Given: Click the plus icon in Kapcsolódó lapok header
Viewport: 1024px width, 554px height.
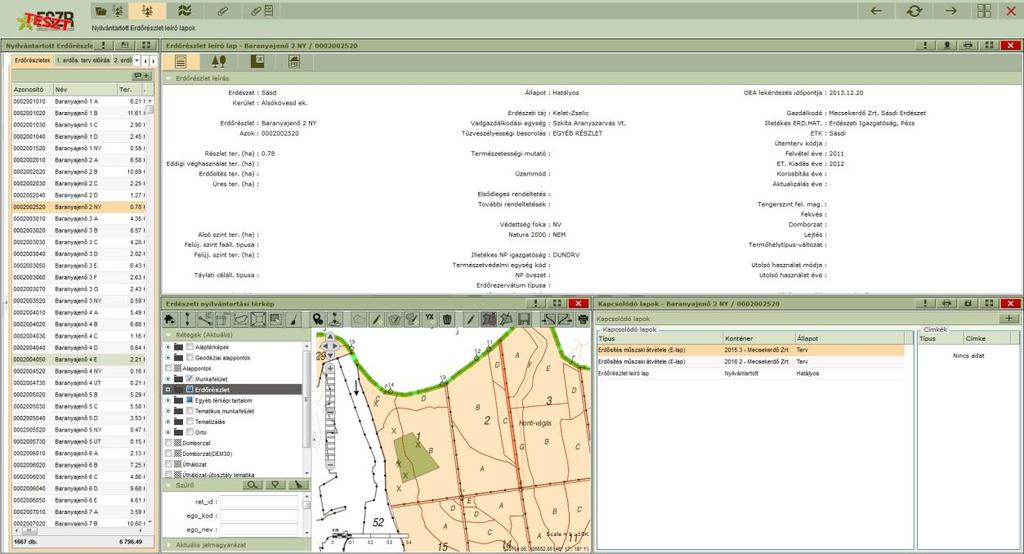Looking at the screenshot, I should 1009,318.
